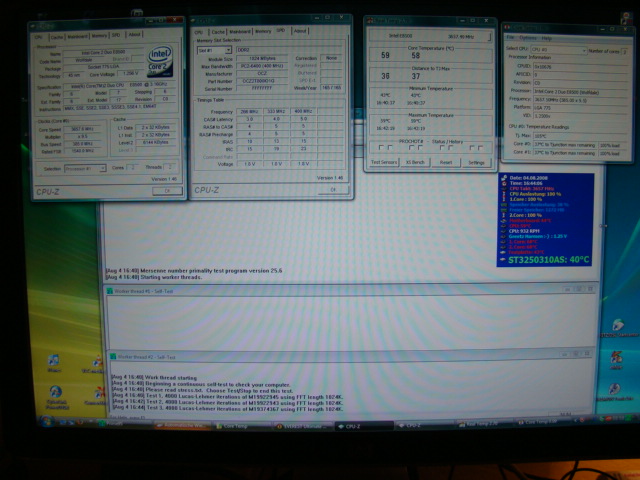Click OK in the left CPU-Z window
Screen dimensions: 640x480
[167, 191]
